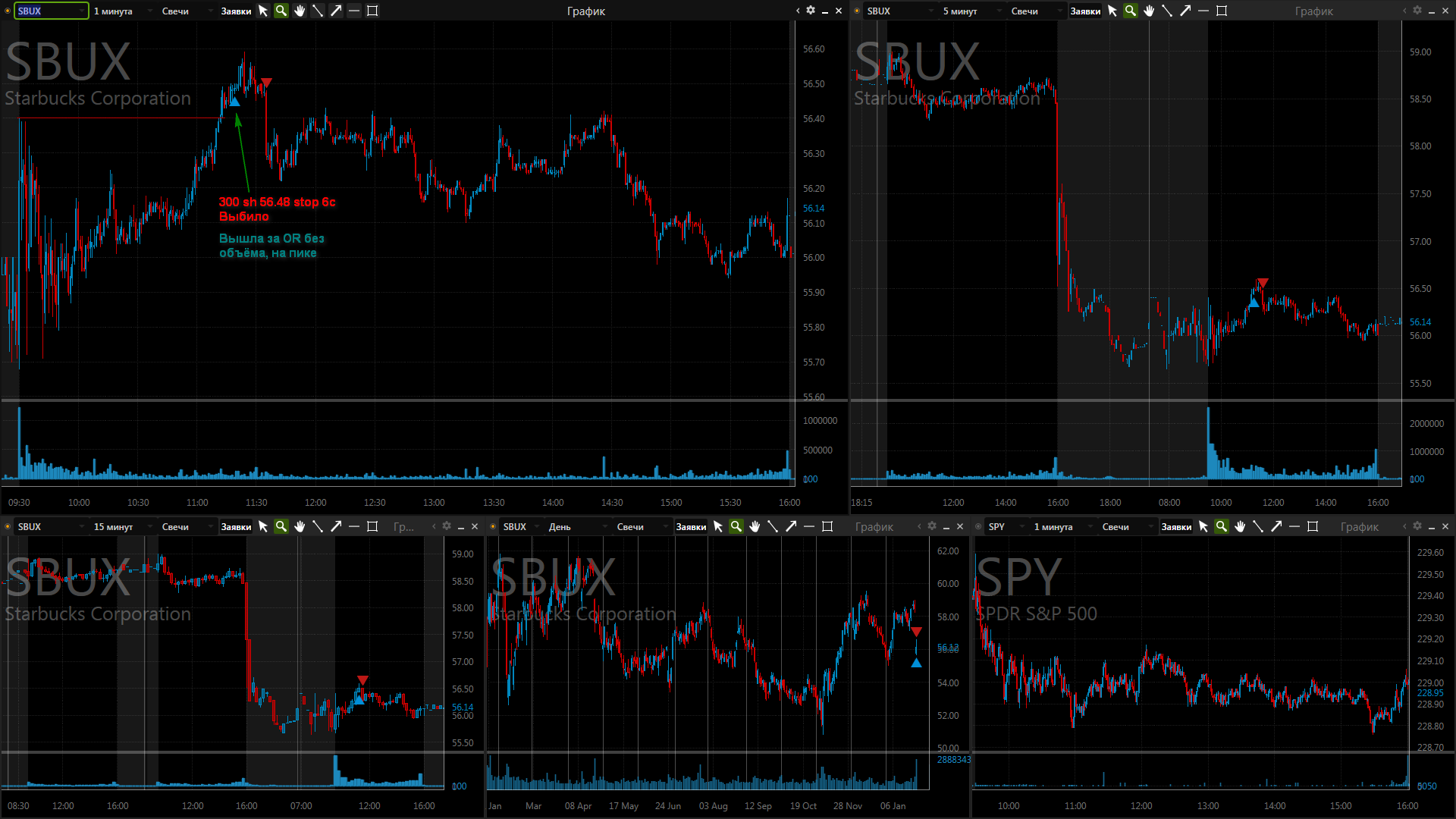Activate the zoom magnifier in the 15-minute SBUX chart
This screenshot has height=819, width=1456.
click(x=281, y=526)
